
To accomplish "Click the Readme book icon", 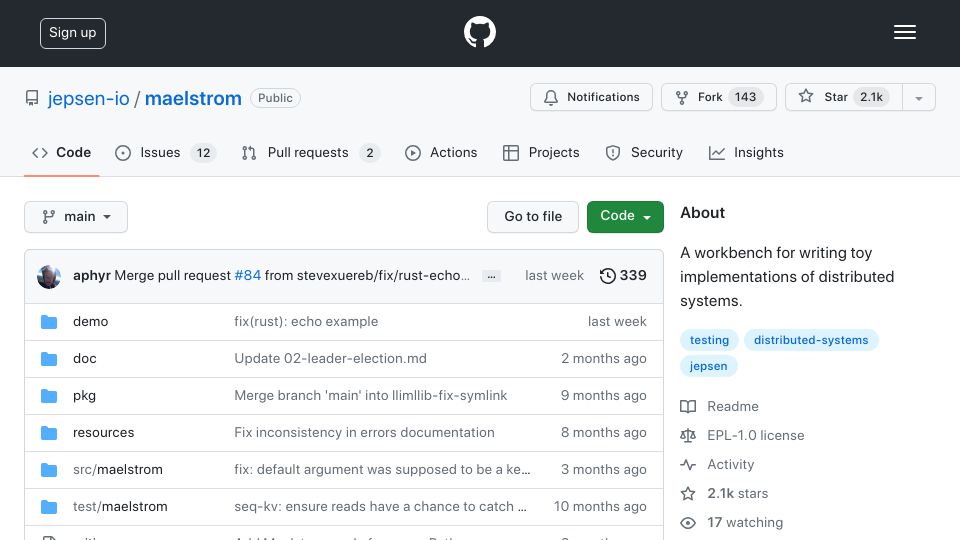I will (x=688, y=407).
